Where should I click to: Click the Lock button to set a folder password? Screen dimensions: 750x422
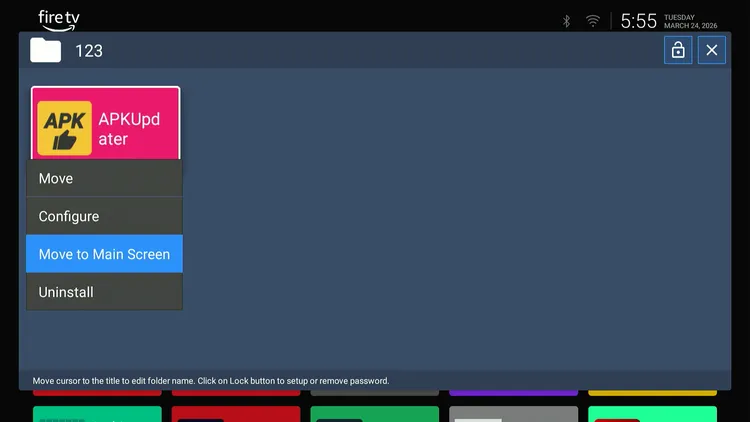point(678,50)
